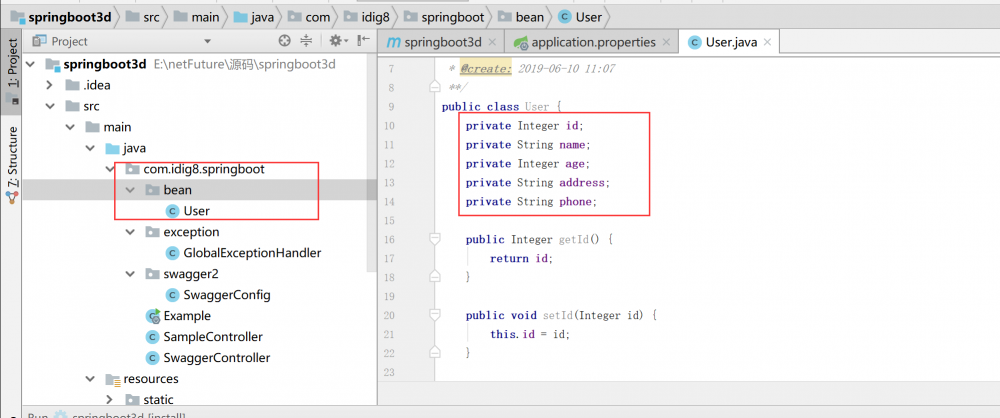Screen dimensions: 1000x418
Task: Click the fold end marker at line 18
Action: (x=435, y=276)
